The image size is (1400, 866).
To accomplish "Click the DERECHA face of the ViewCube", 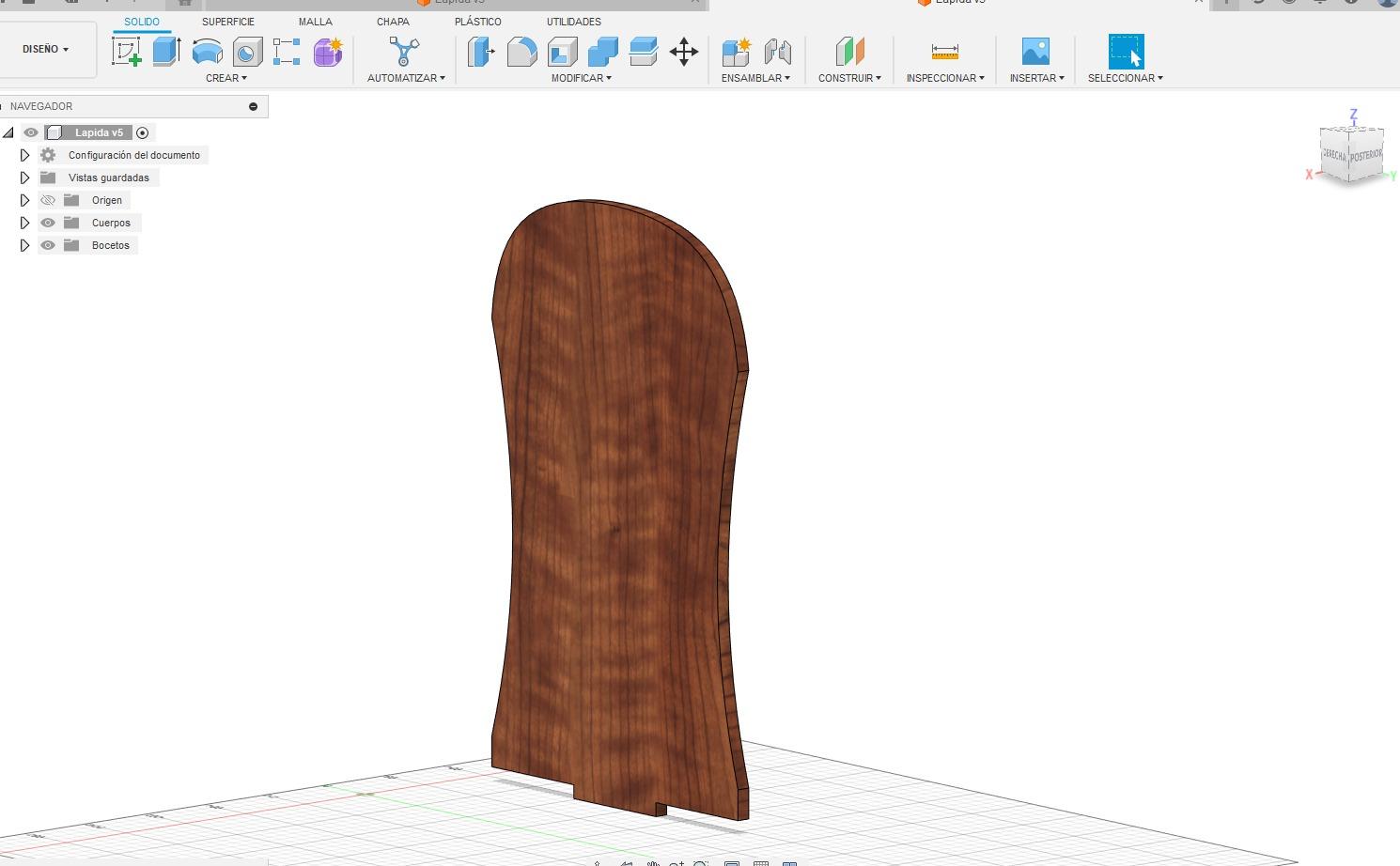I will click(1334, 154).
